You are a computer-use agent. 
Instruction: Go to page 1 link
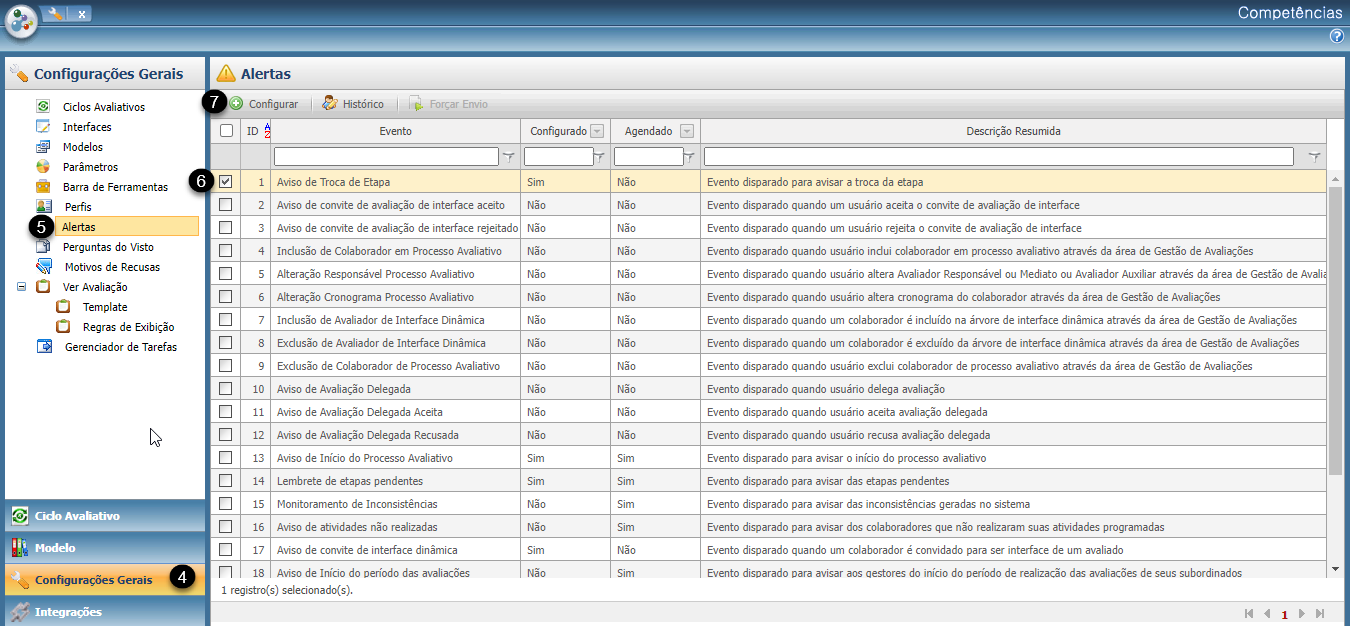(1285, 615)
